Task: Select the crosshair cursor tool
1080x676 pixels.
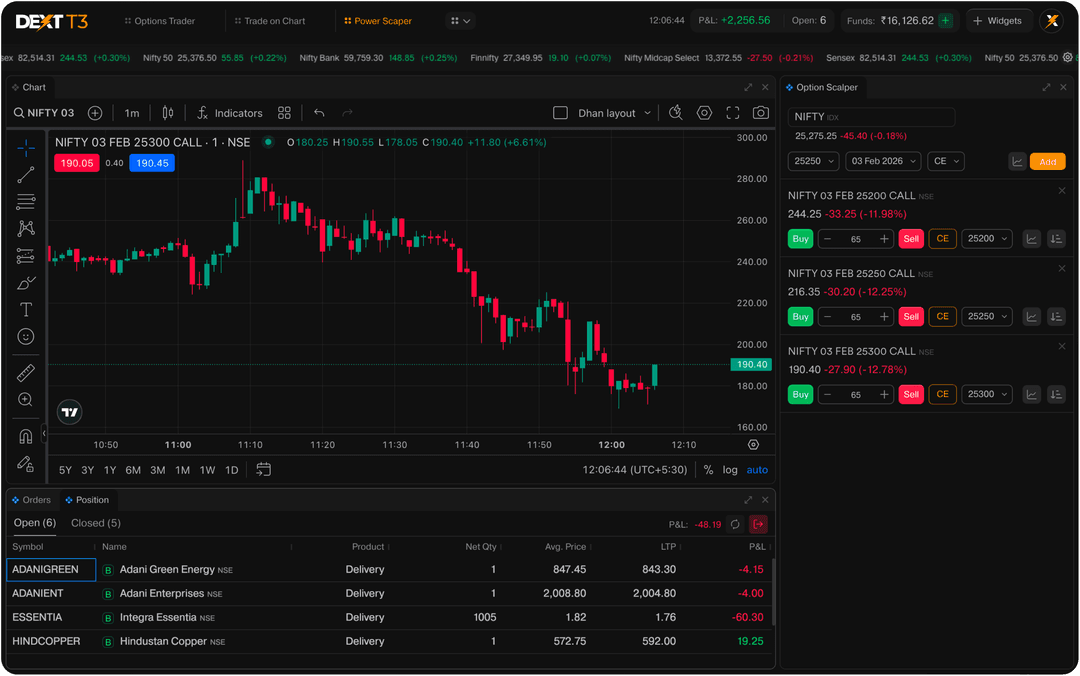Action: [26, 147]
